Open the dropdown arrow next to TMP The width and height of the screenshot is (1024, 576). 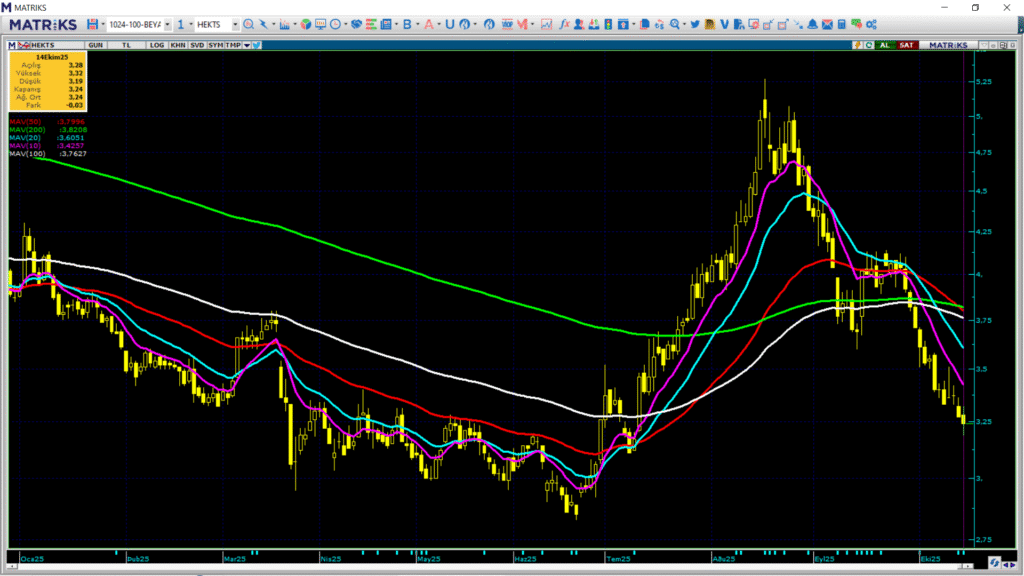[x=246, y=45]
